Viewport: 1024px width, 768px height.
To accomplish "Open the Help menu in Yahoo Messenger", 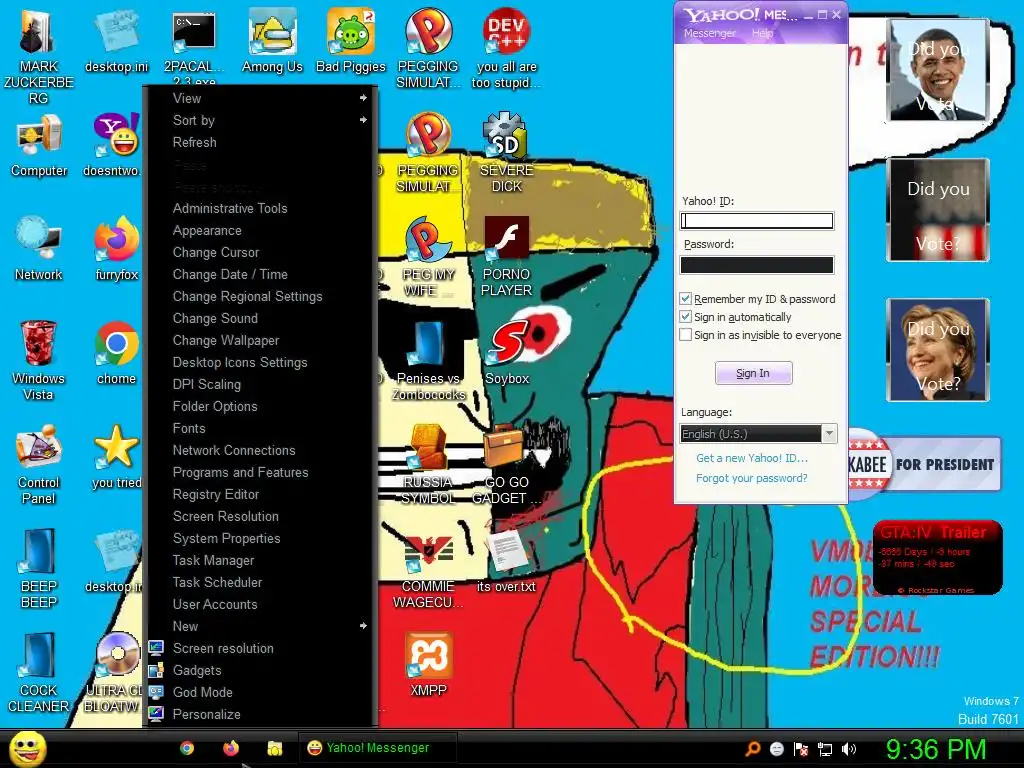I will (762, 33).
